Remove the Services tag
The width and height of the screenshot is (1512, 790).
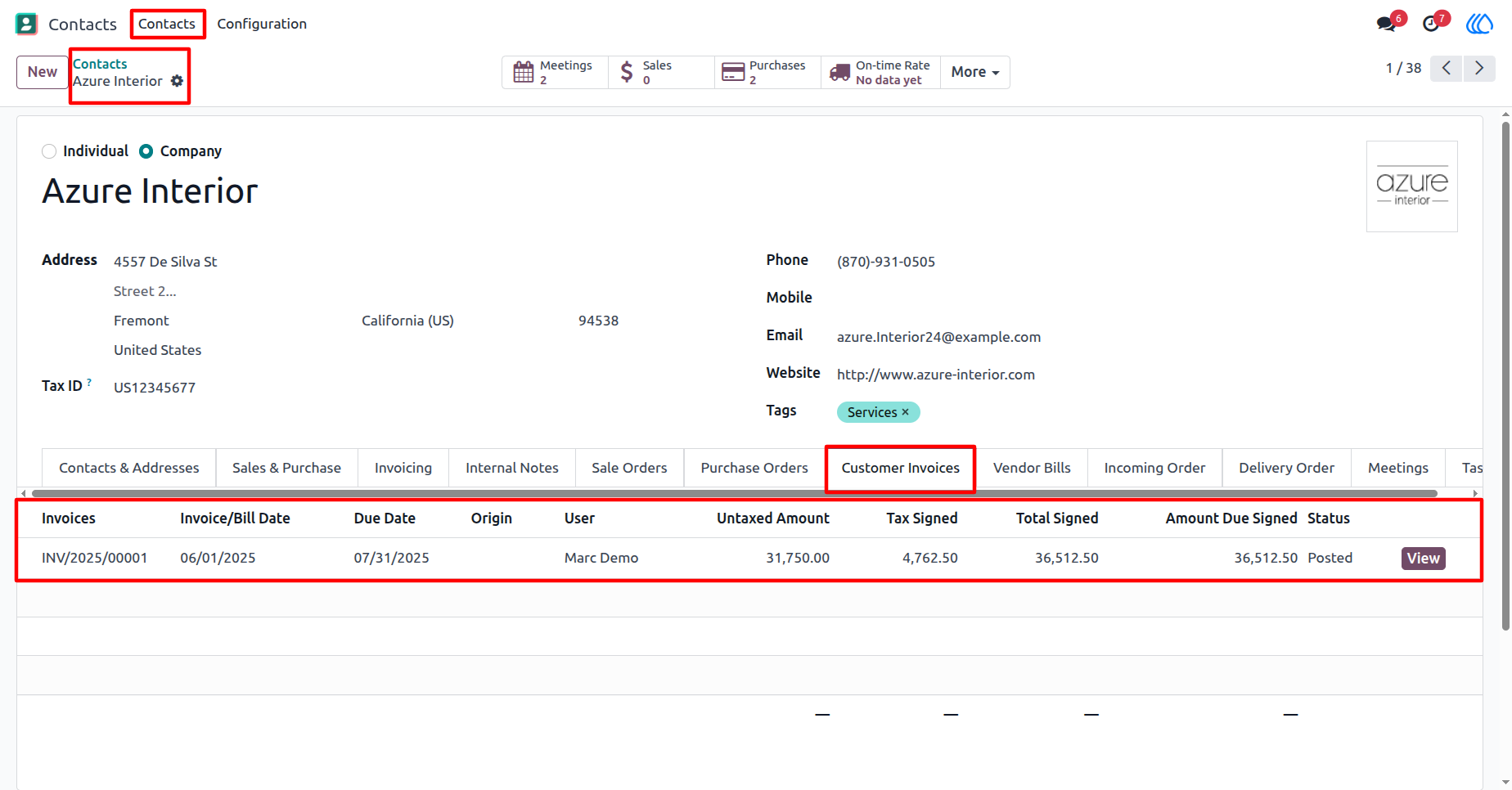point(905,412)
